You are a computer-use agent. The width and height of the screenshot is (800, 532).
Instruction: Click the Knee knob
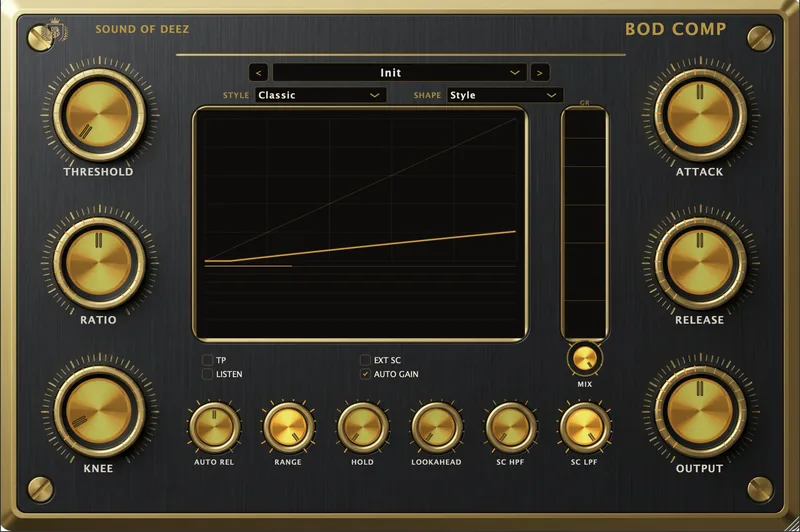pos(99,411)
